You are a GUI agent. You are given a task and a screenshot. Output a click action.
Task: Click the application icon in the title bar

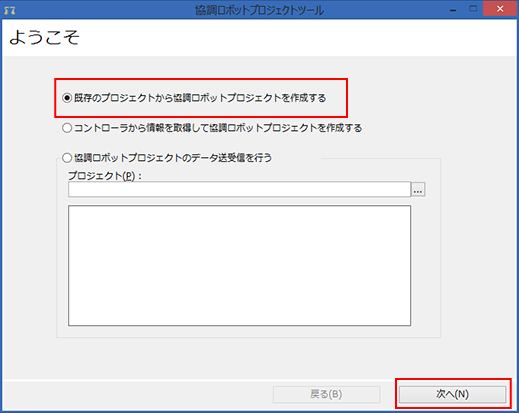[10, 10]
